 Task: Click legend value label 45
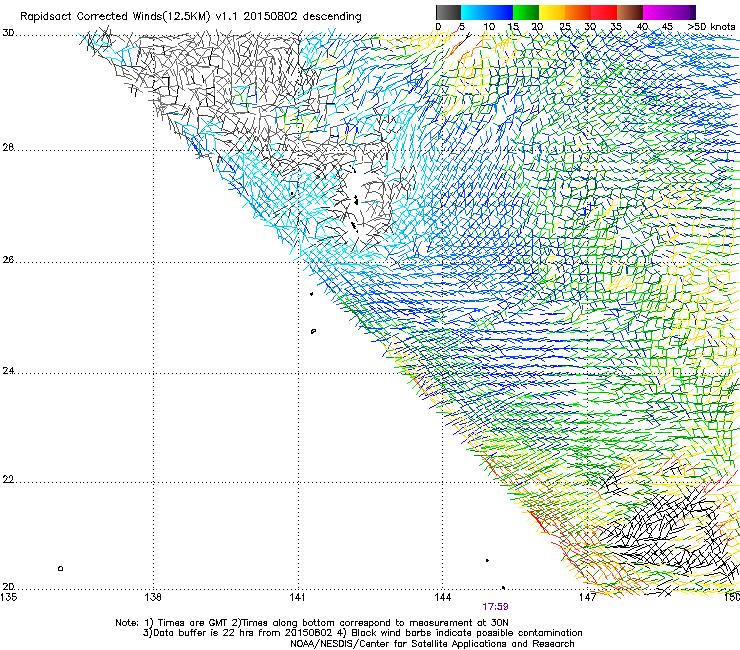pos(667,27)
